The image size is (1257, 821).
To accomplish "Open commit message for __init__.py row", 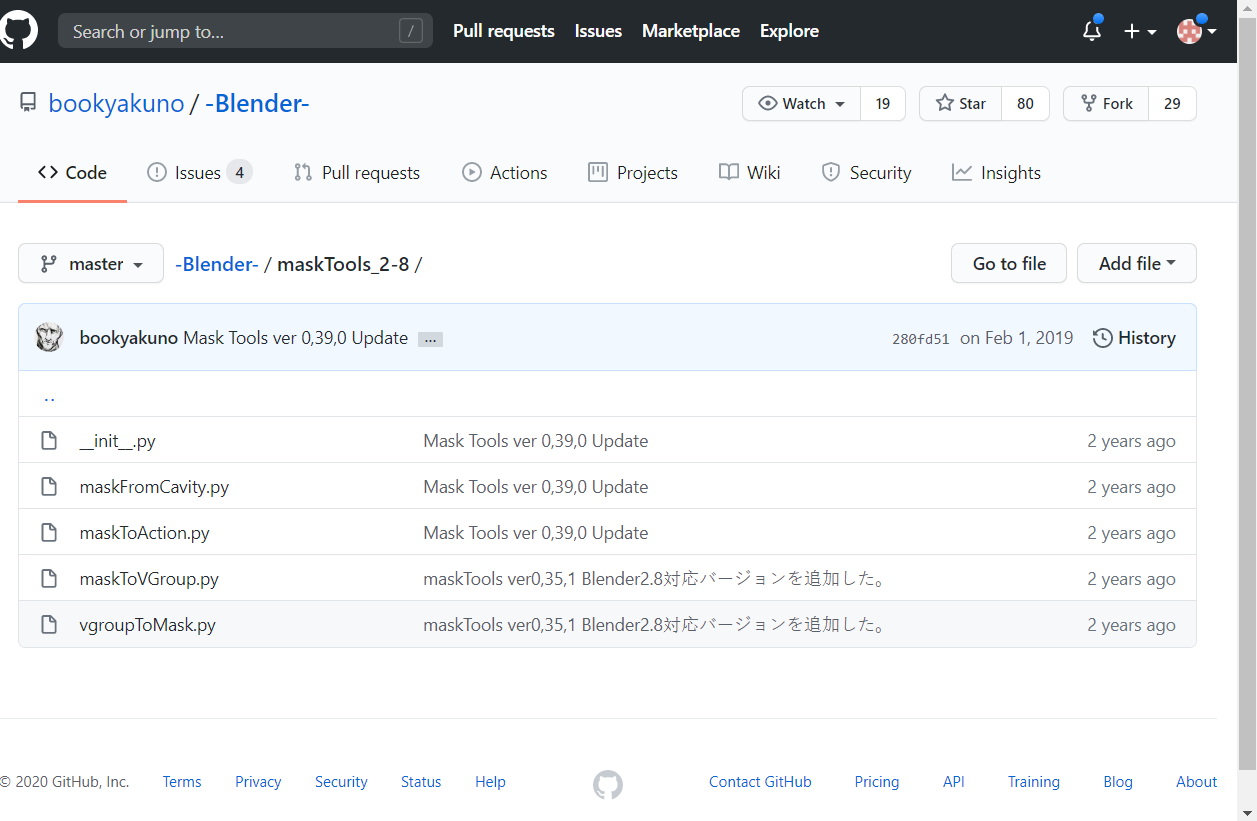I will click(536, 441).
